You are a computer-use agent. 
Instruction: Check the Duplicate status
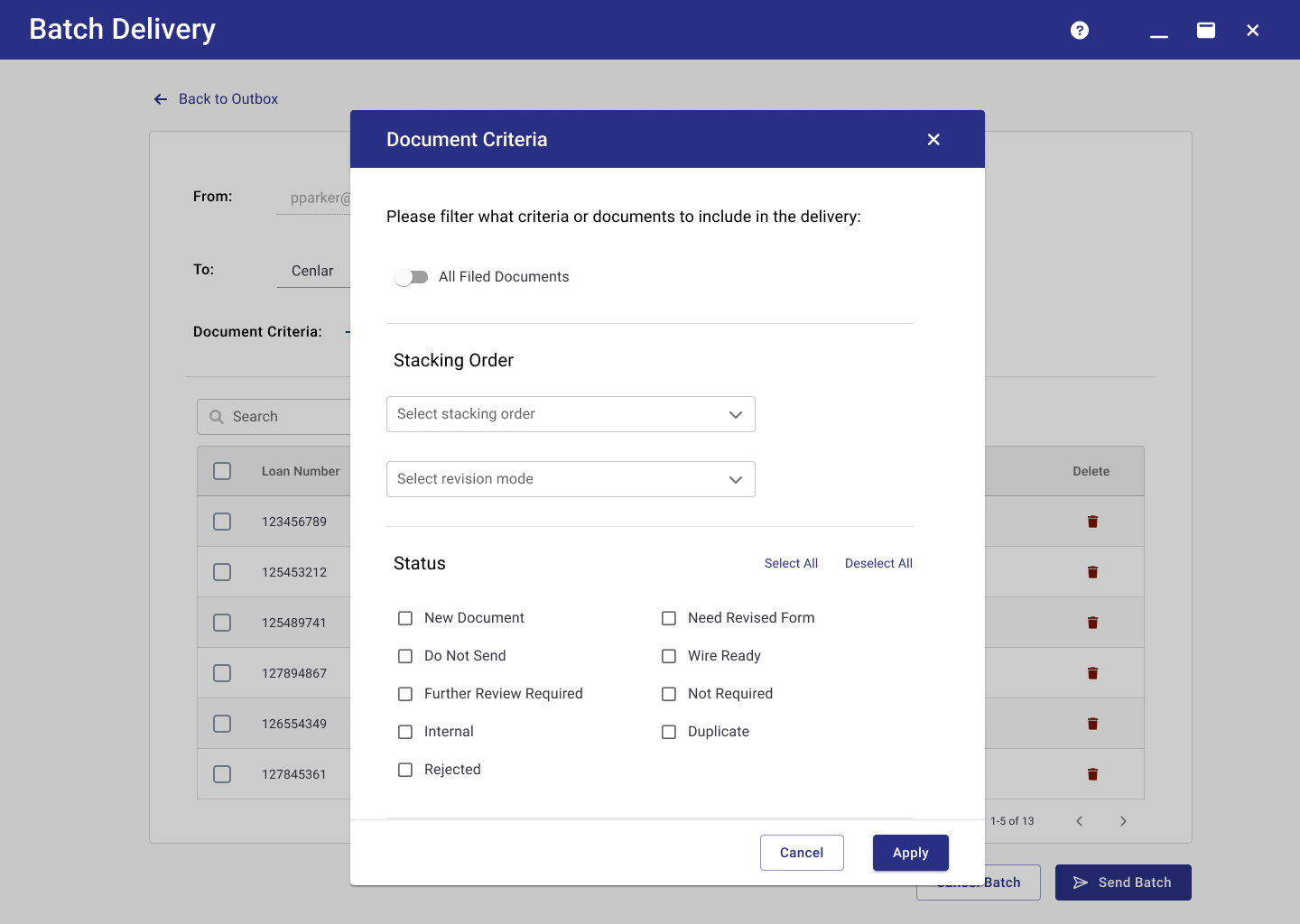tap(669, 732)
